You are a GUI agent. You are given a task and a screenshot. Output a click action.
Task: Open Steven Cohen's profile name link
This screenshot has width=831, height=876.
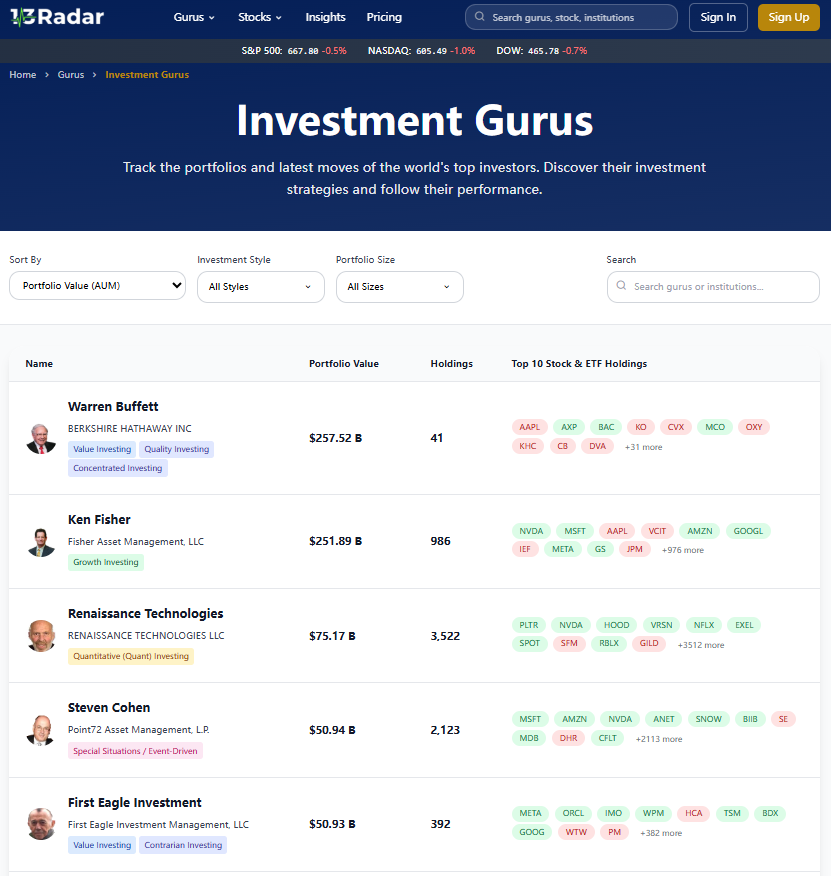click(x=109, y=707)
